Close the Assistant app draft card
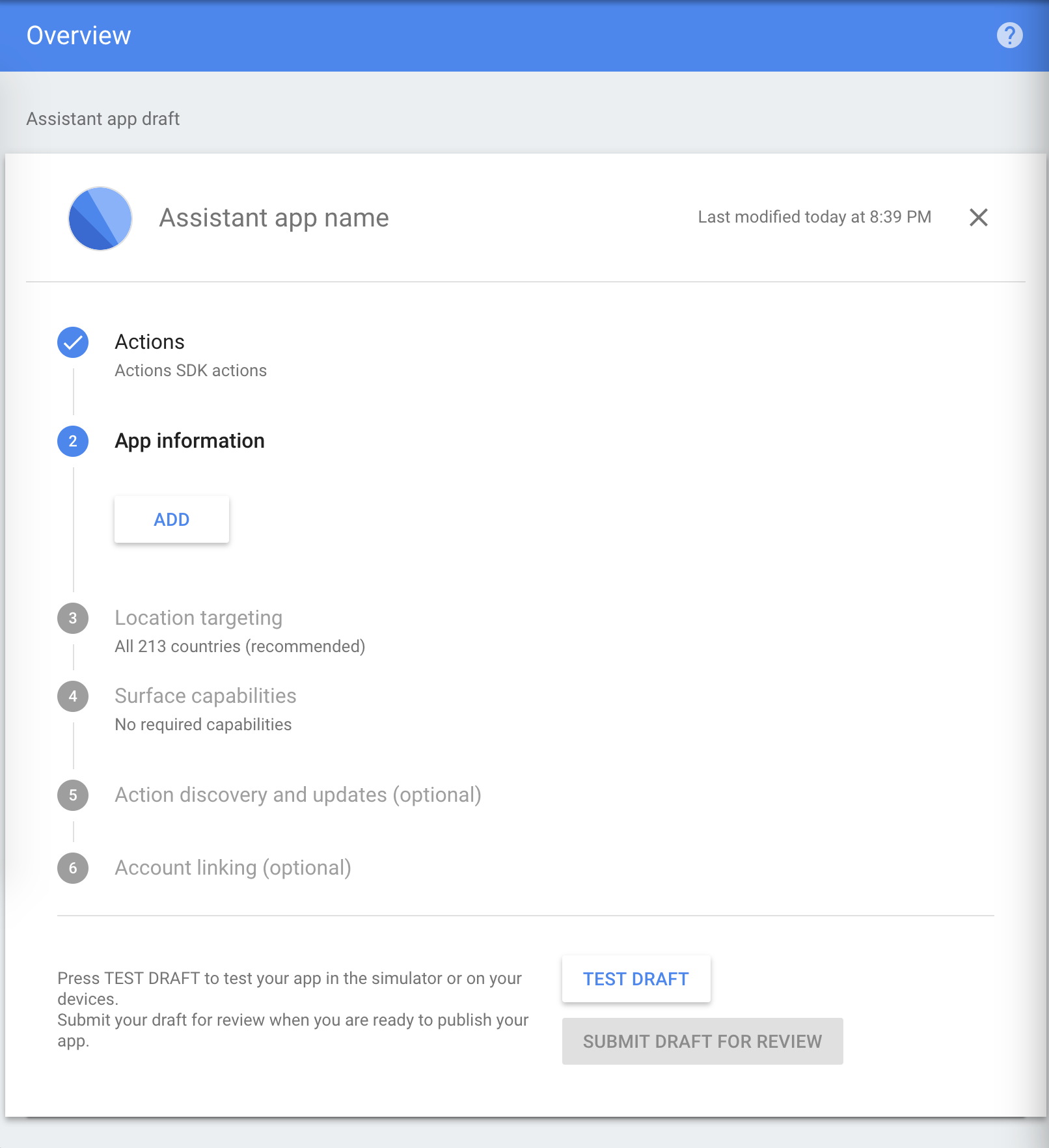The image size is (1049, 1148). pyautogui.click(x=978, y=217)
